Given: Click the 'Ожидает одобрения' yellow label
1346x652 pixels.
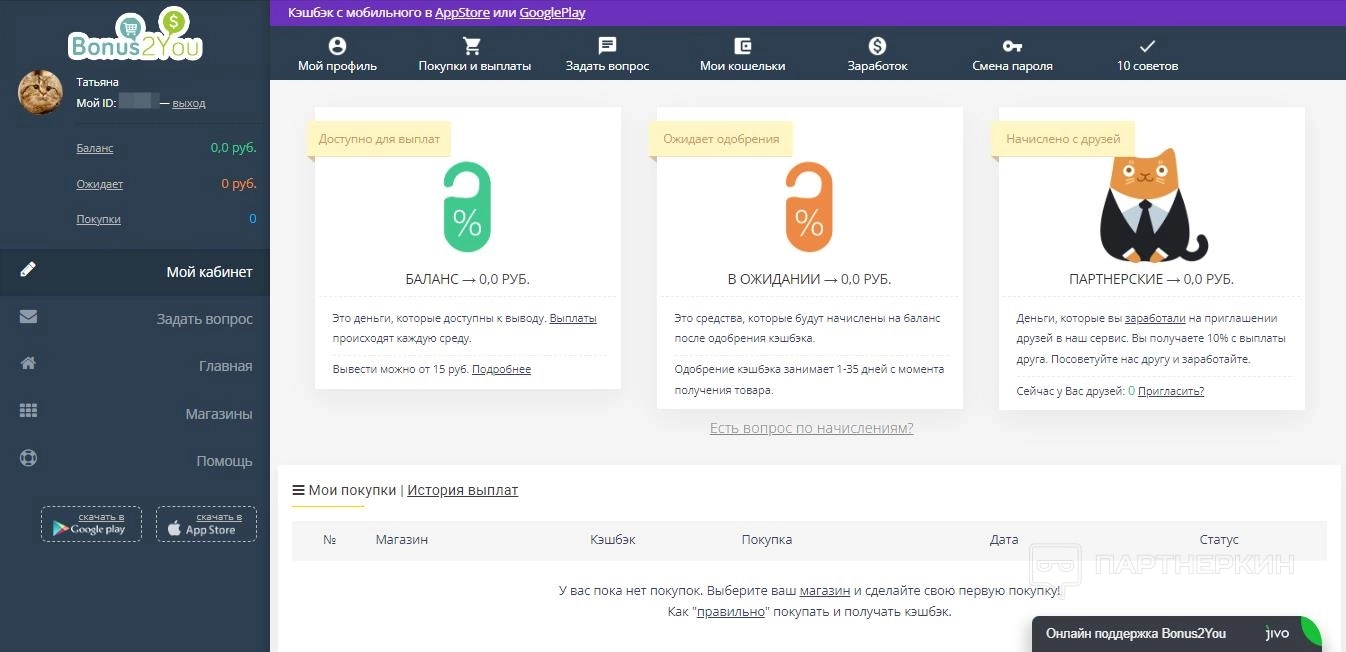Looking at the screenshot, I should [721, 139].
